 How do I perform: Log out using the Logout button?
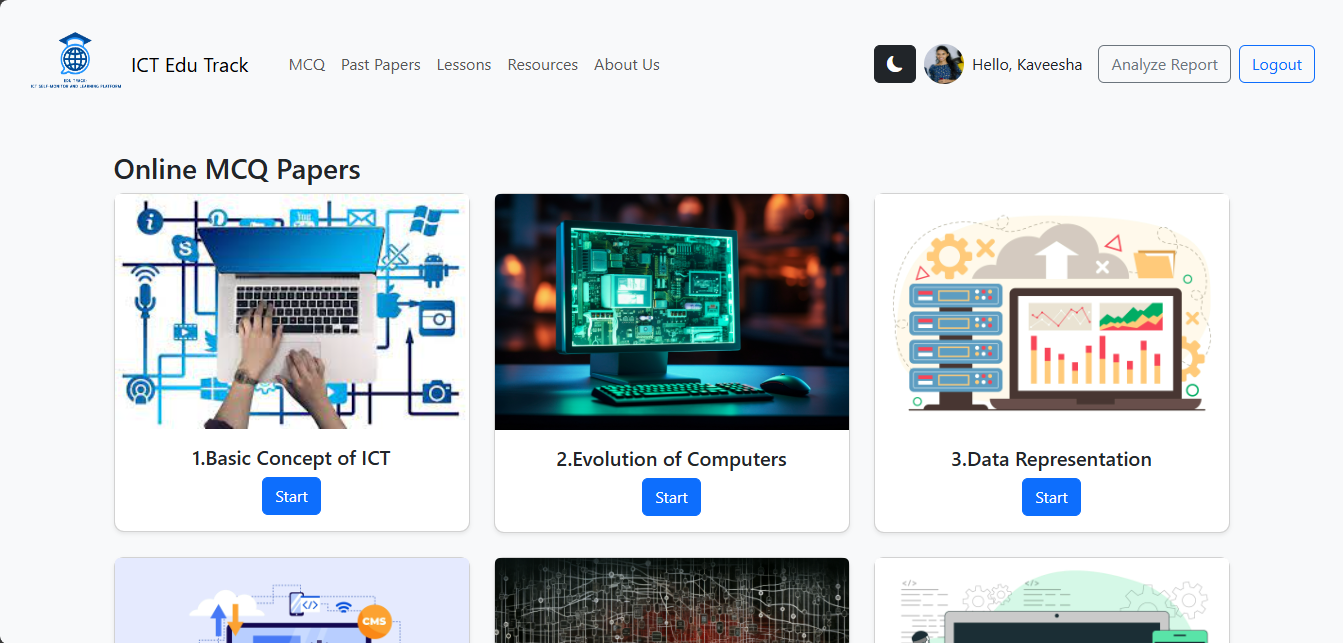click(x=1277, y=64)
